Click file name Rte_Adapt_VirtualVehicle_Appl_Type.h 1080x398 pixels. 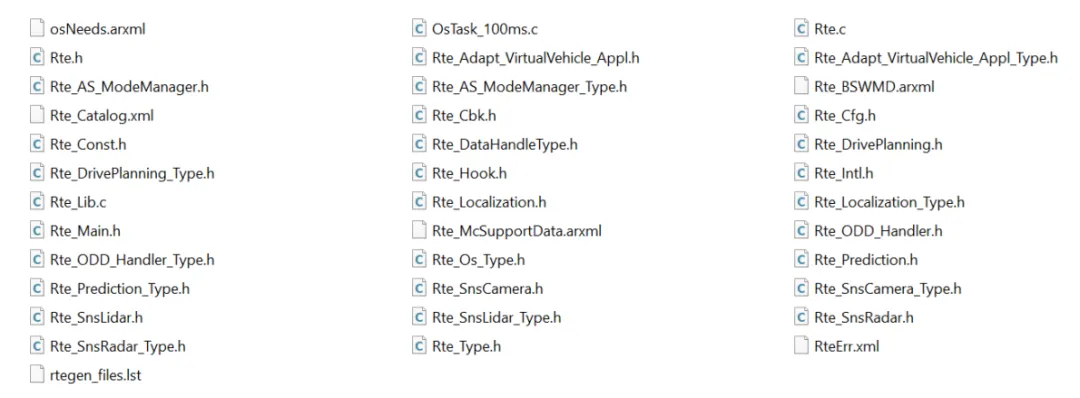coord(935,58)
